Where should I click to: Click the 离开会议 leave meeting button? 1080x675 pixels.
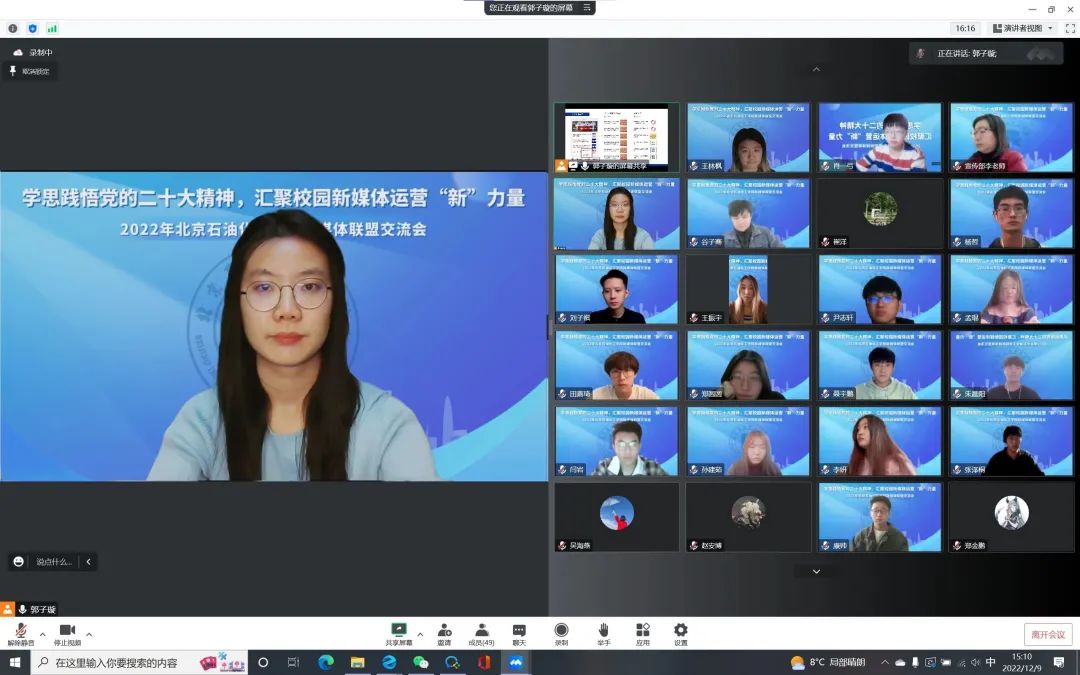click(1048, 634)
